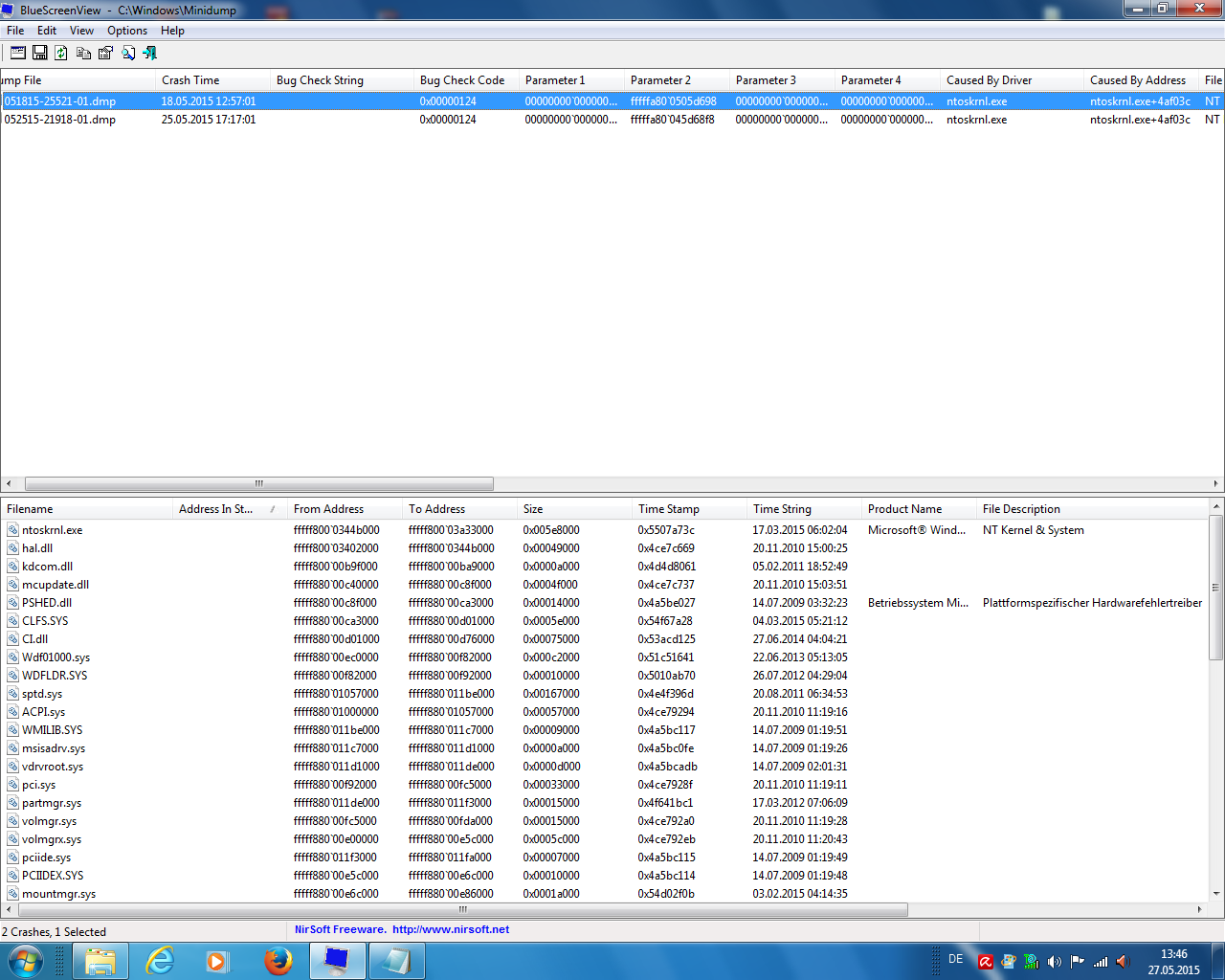Open the http://www.nirsoft.net link
The width and height of the screenshot is (1225, 980).
click(450, 929)
